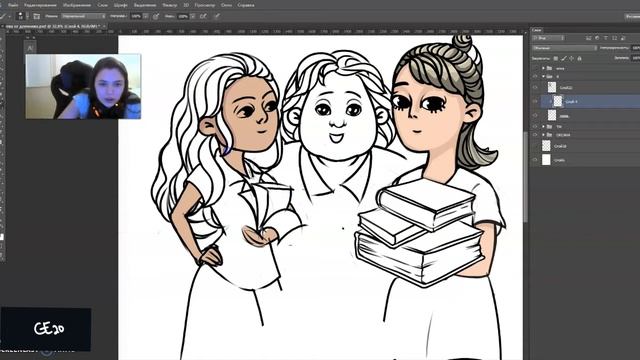Click the layer fill value field
Screen dimensions: 640x360
click(636, 58)
